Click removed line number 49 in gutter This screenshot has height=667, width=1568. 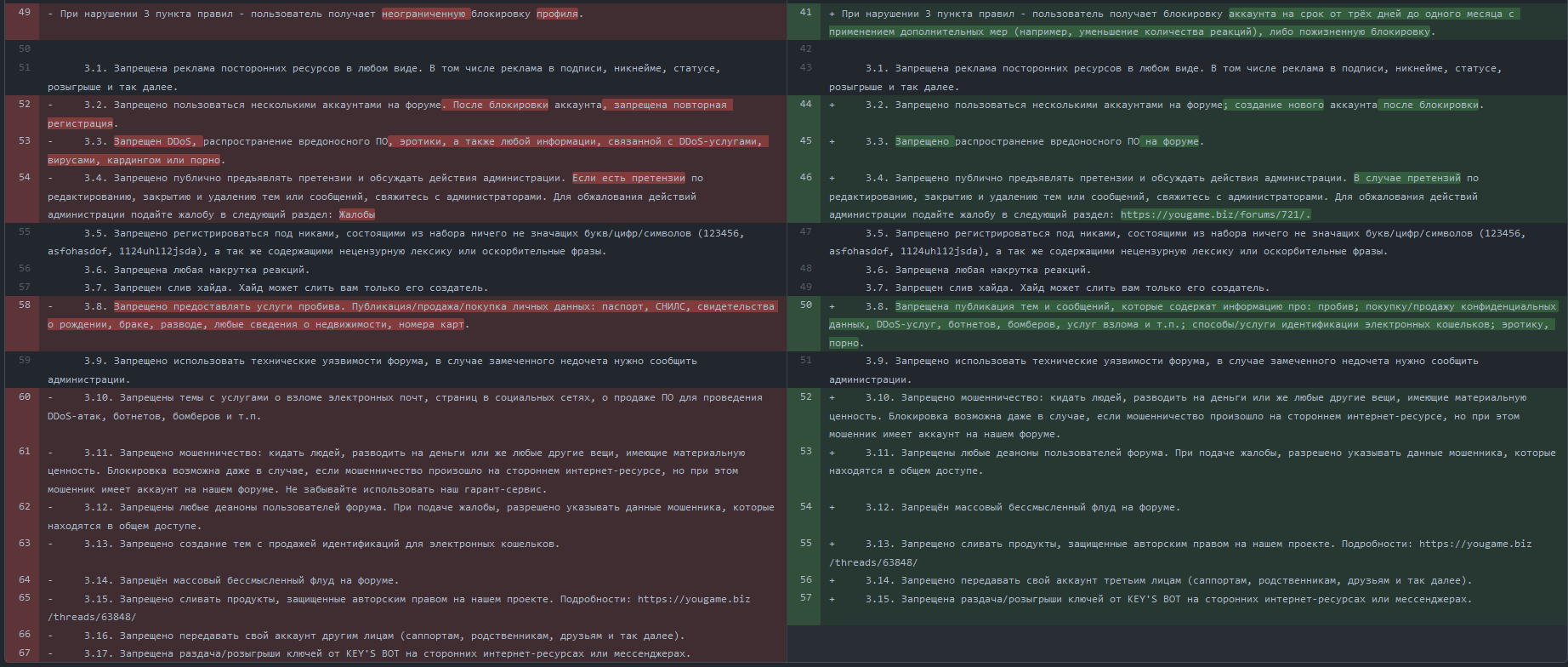click(x=24, y=13)
